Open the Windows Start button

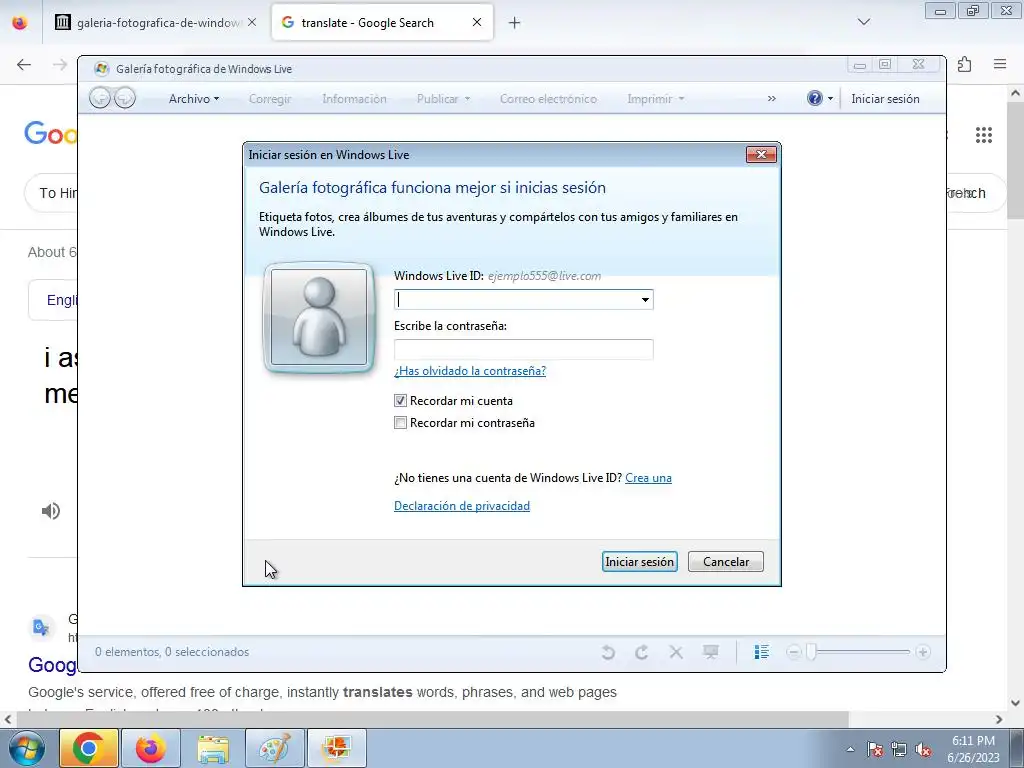(x=27, y=748)
